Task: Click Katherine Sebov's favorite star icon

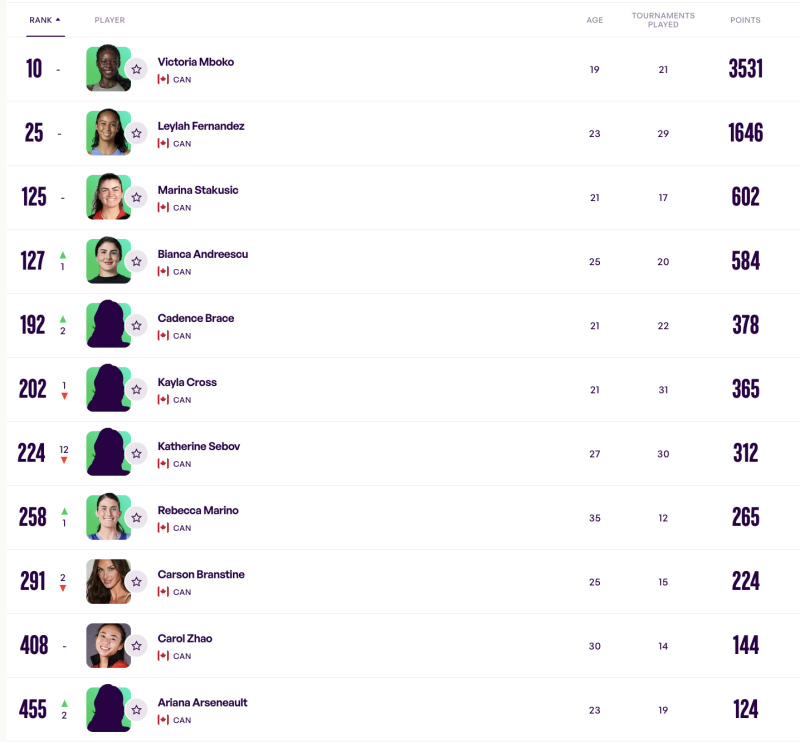Action: pyautogui.click(x=136, y=453)
